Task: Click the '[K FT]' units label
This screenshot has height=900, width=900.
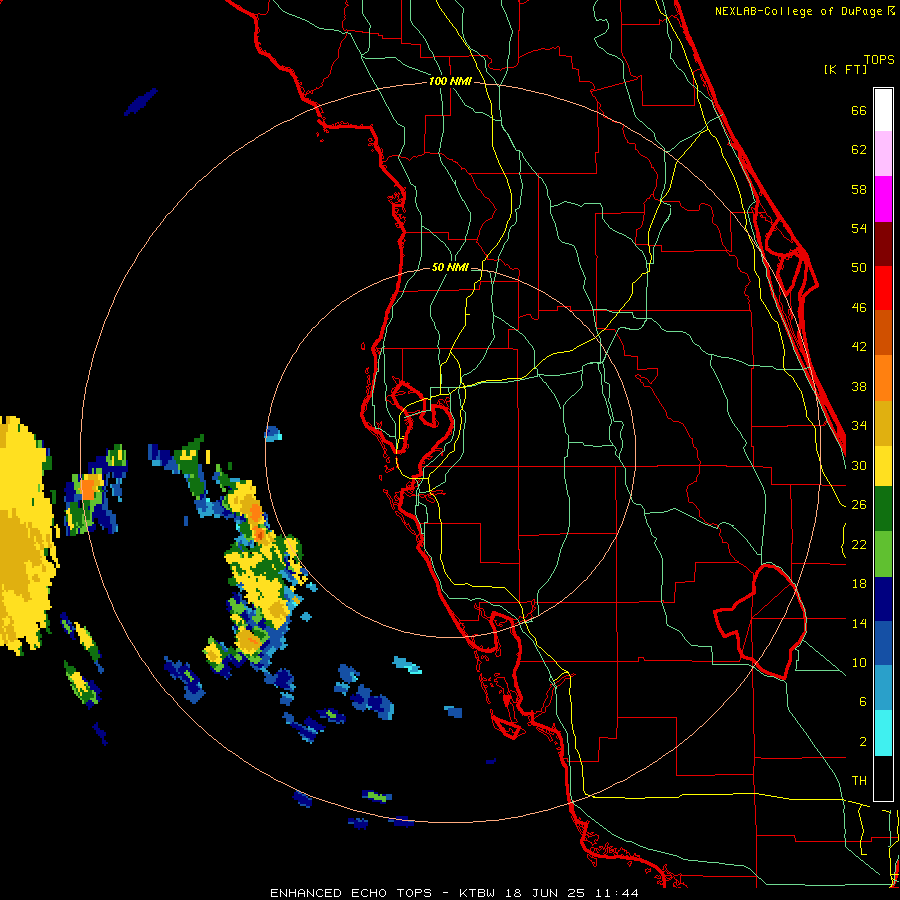Action: click(845, 70)
